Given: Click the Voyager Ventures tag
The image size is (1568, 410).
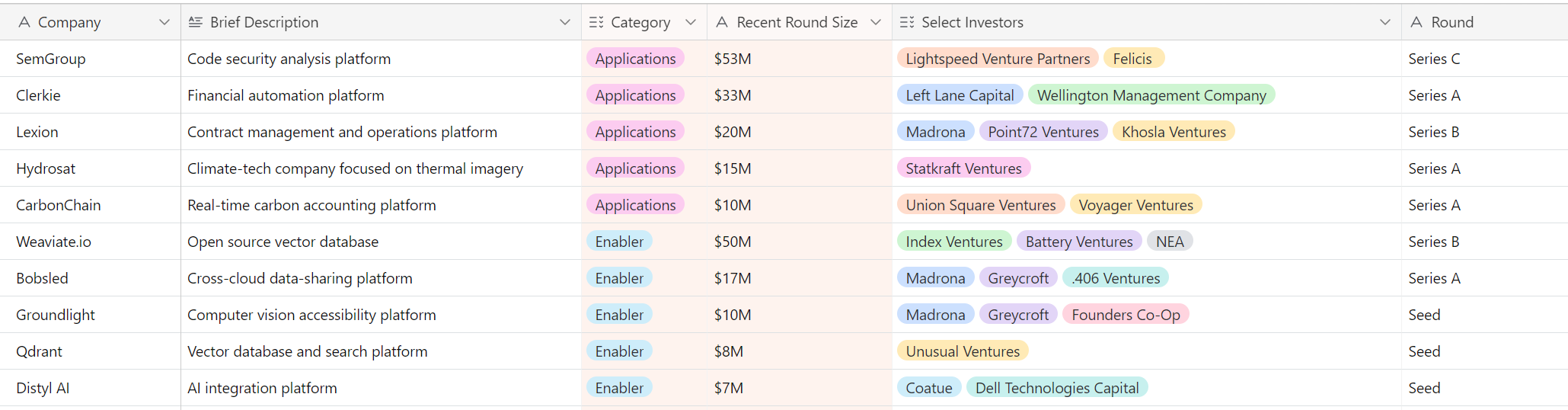Looking at the screenshot, I should [x=1136, y=205].
